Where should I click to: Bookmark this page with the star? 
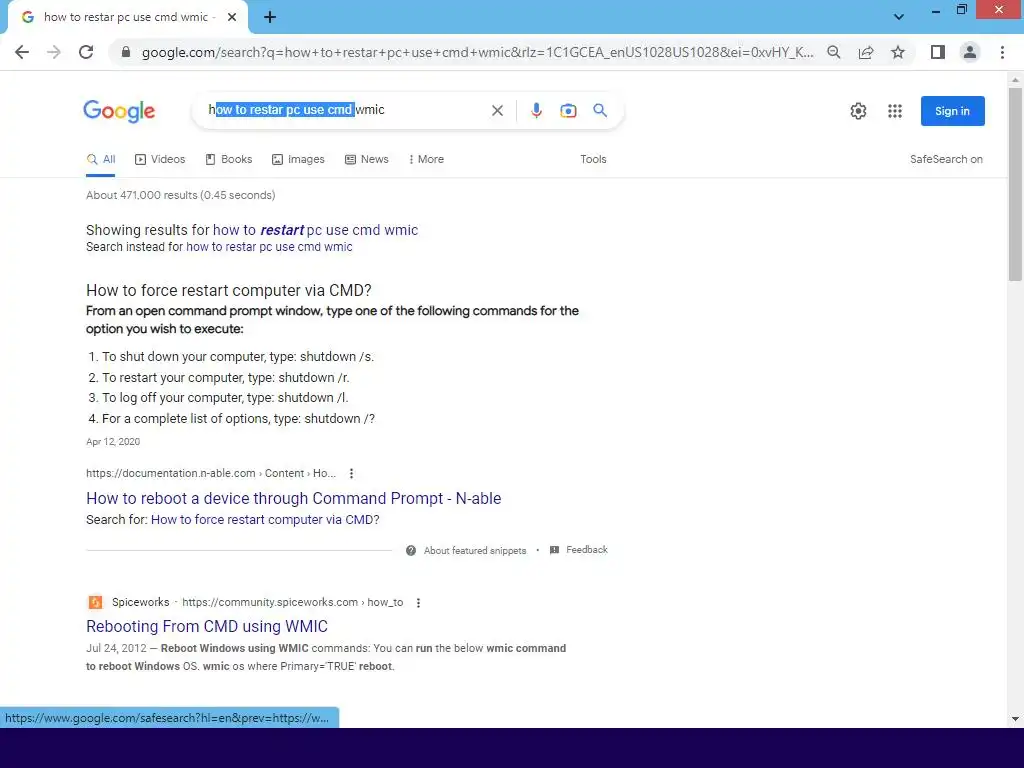(x=898, y=52)
